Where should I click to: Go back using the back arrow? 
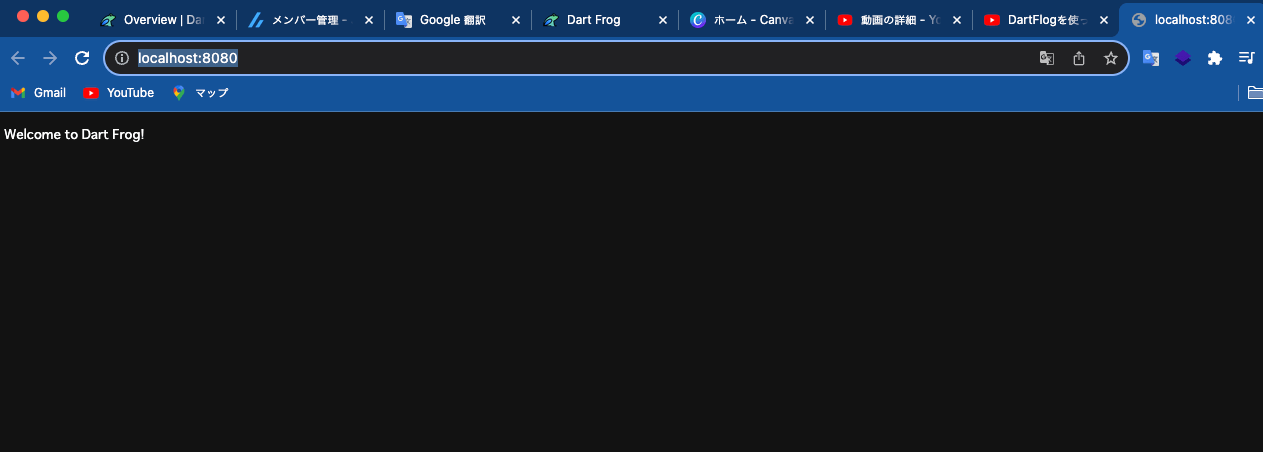[18, 58]
